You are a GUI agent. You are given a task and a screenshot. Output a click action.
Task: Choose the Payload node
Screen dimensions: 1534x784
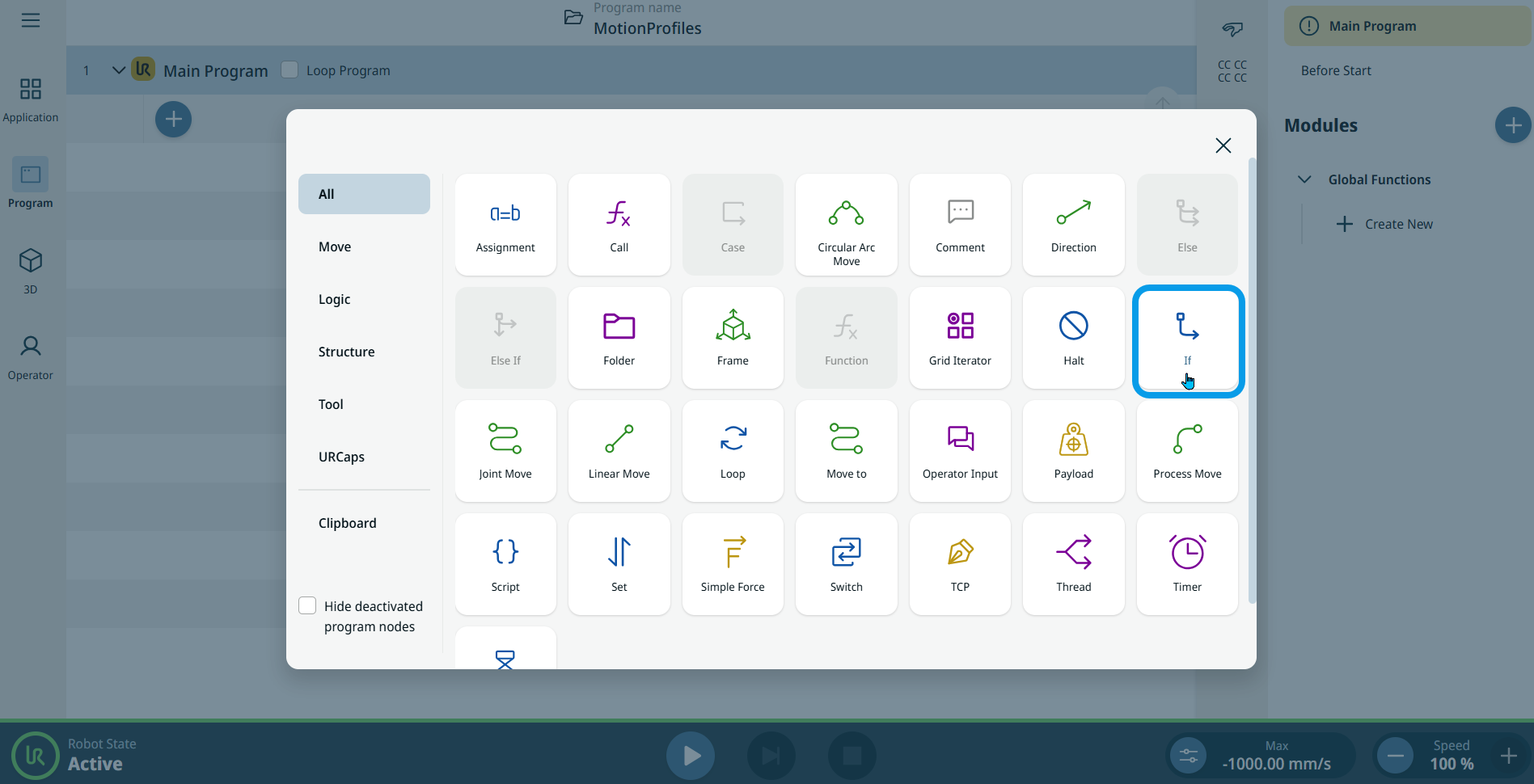(x=1073, y=451)
